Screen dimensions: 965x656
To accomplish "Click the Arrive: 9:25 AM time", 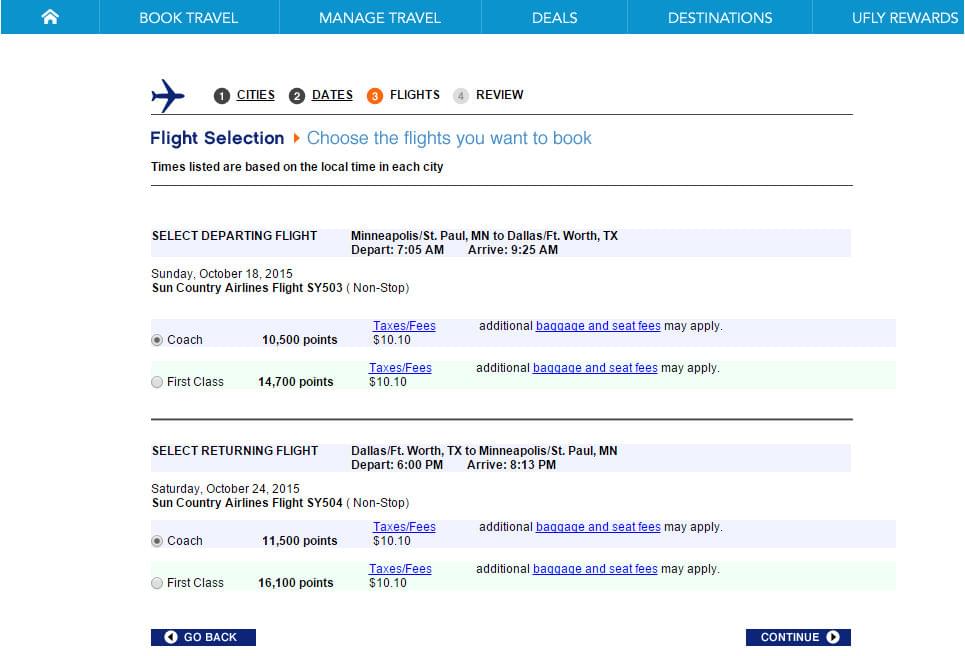I will click(x=513, y=250).
